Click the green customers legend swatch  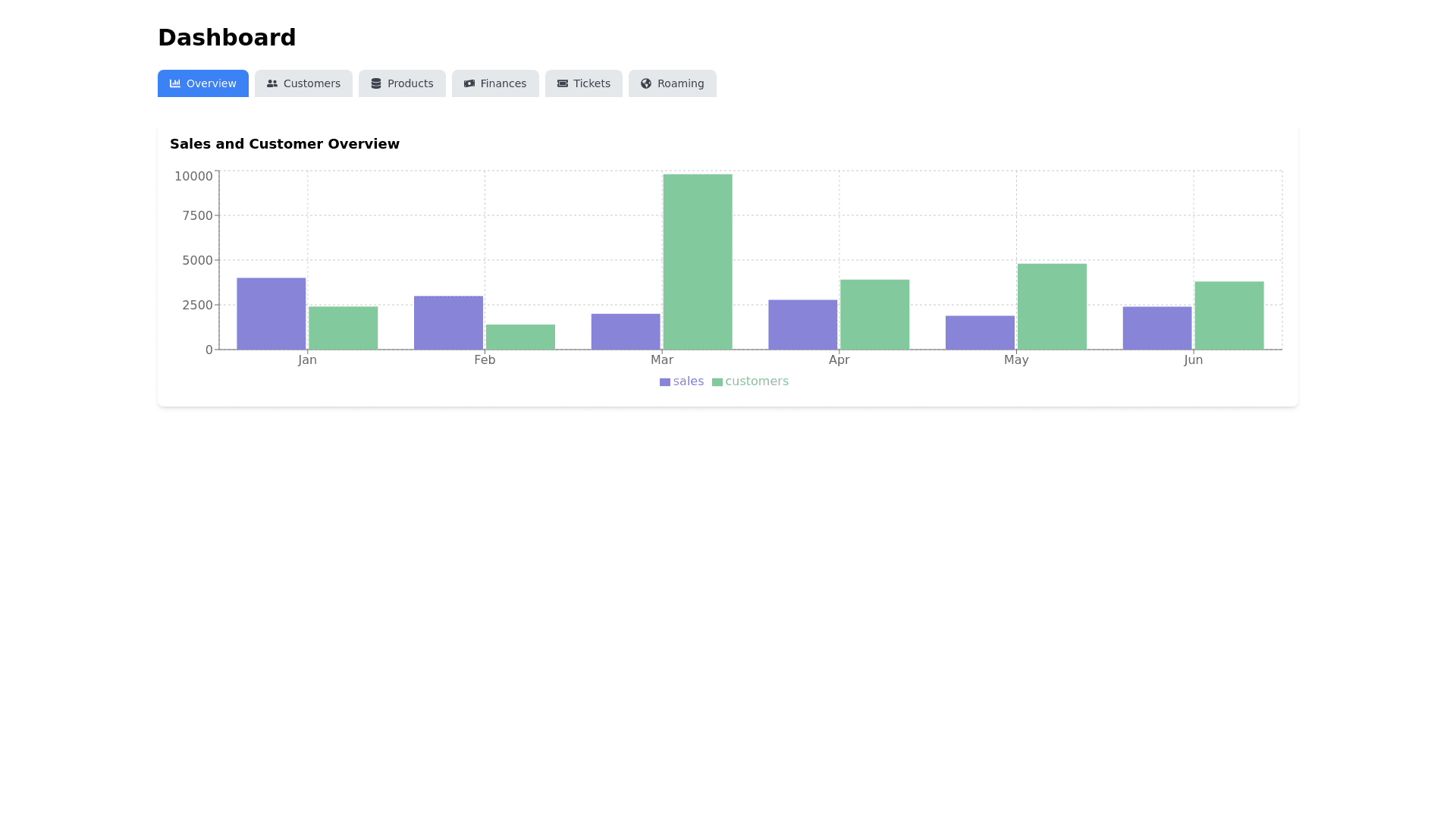tap(717, 382)
